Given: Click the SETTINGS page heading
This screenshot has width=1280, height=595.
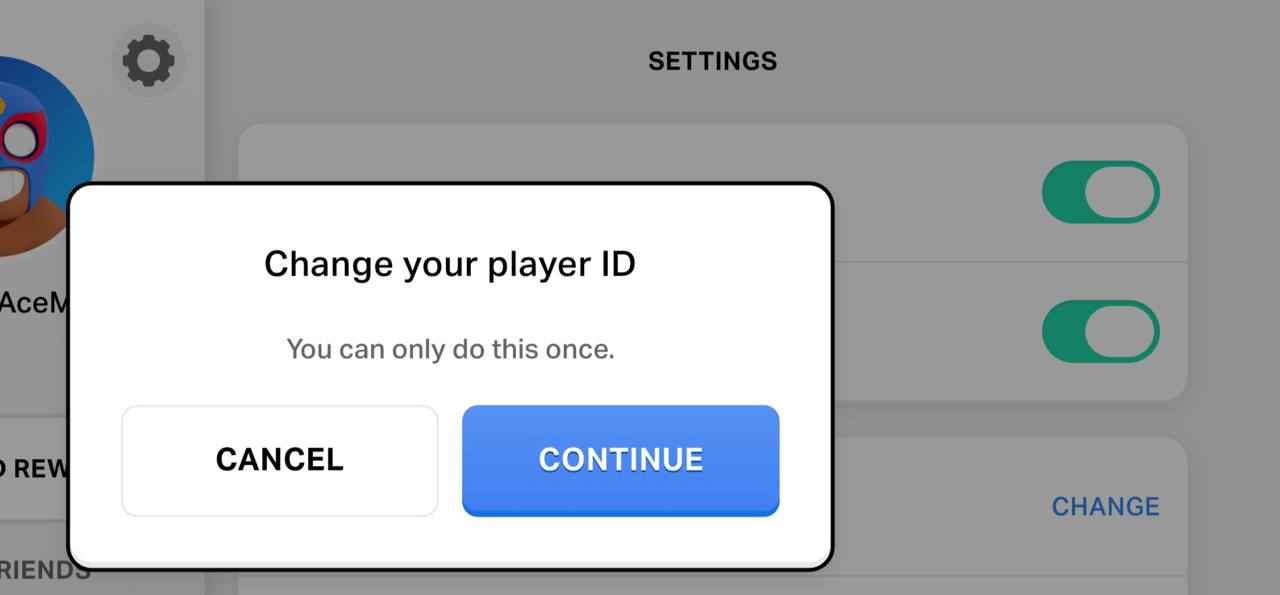Looking at the screenshot, I should (x=712, y=61).
